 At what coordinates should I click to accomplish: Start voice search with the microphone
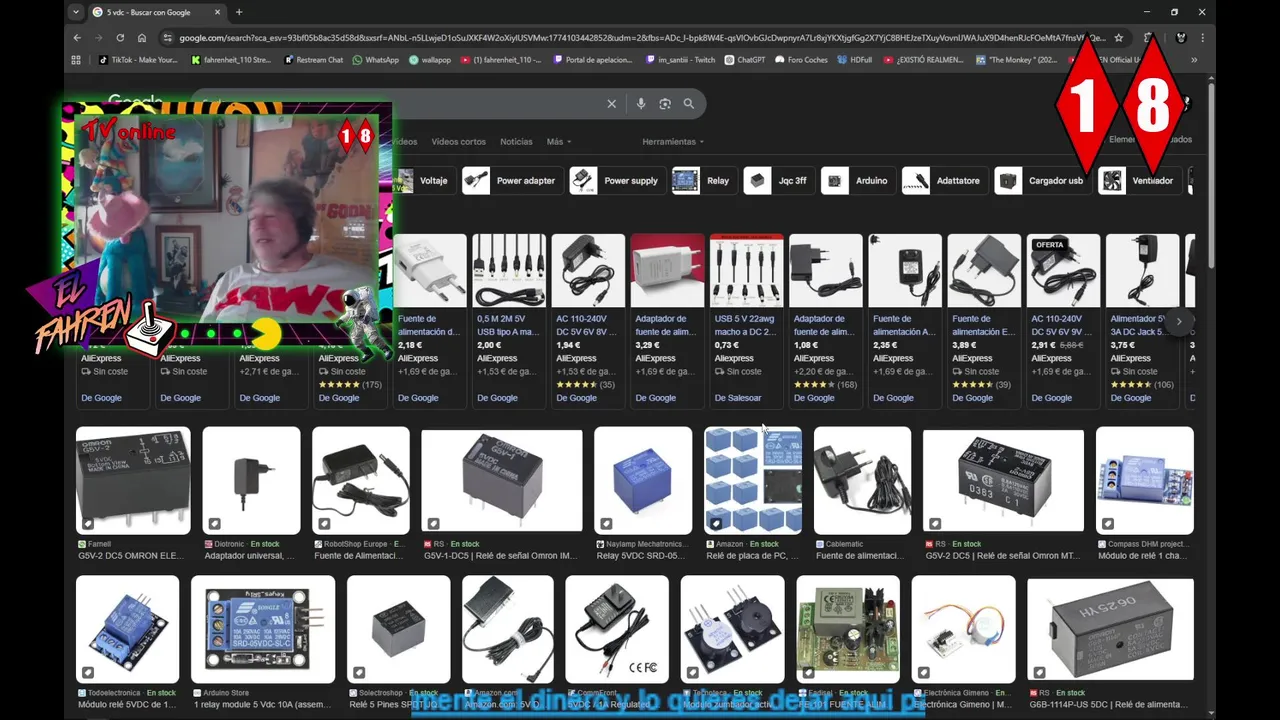[641, 104]
